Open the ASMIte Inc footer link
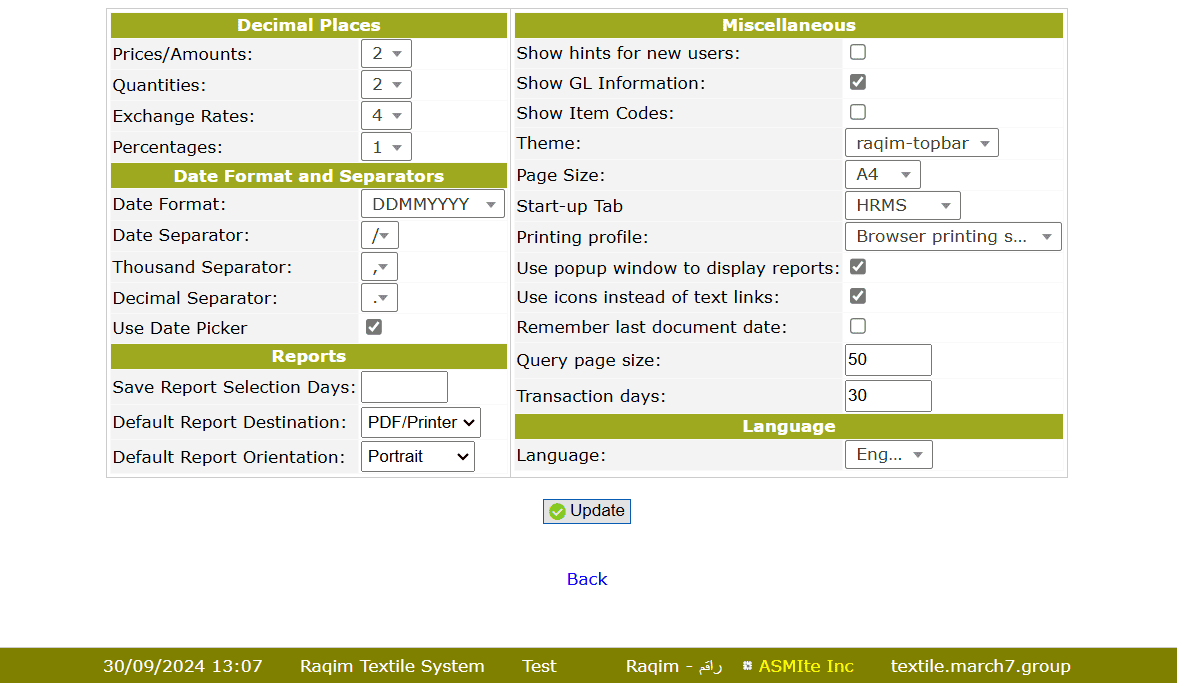The height and width of the screenshot is (683, 1177). pos(805,666)
